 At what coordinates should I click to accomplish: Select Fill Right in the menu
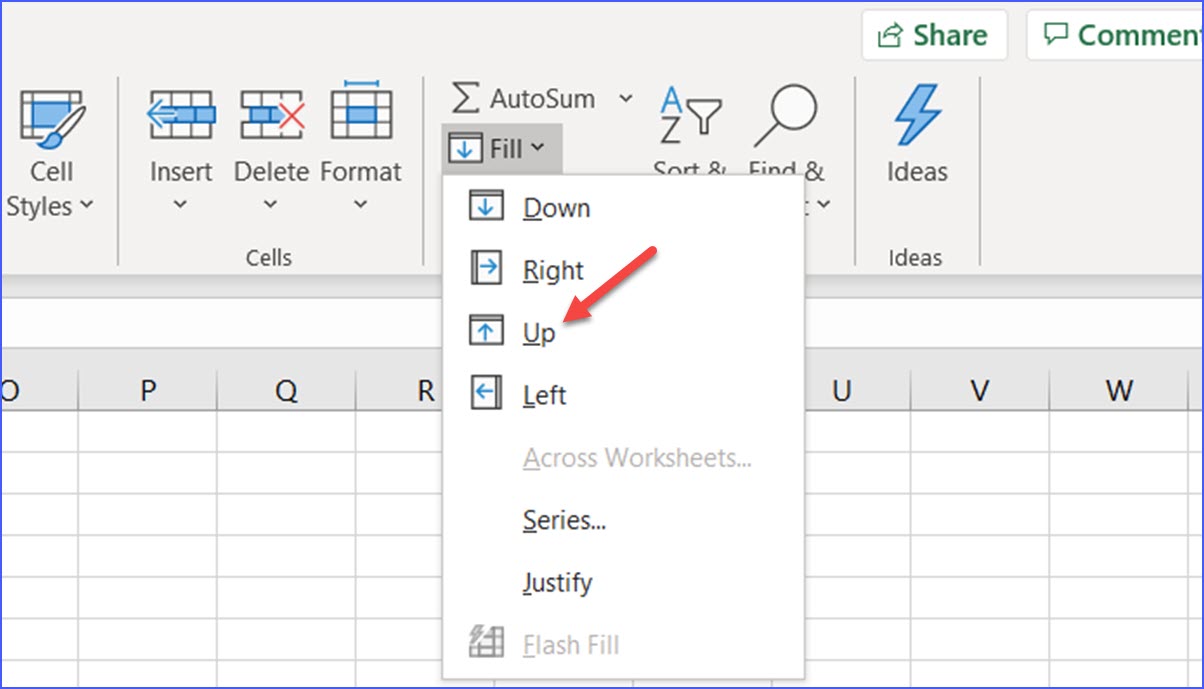(552, 270)
